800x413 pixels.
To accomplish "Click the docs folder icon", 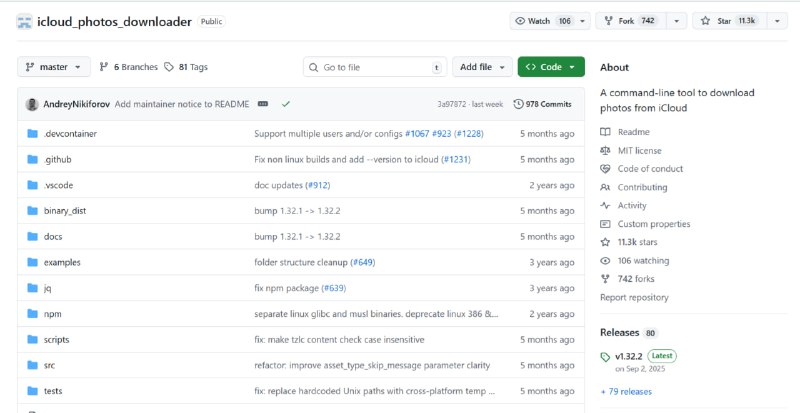I will point(33,236).
